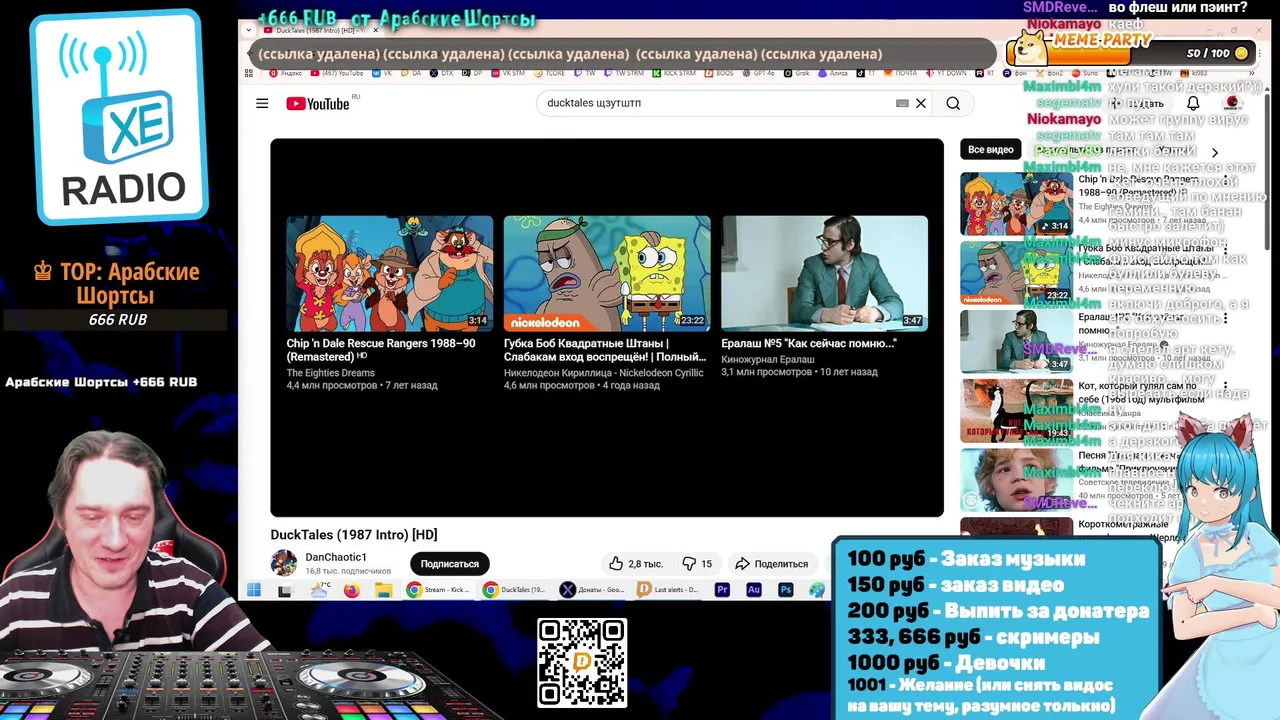Open Яндекс bookmark

[x=285, y=73]
